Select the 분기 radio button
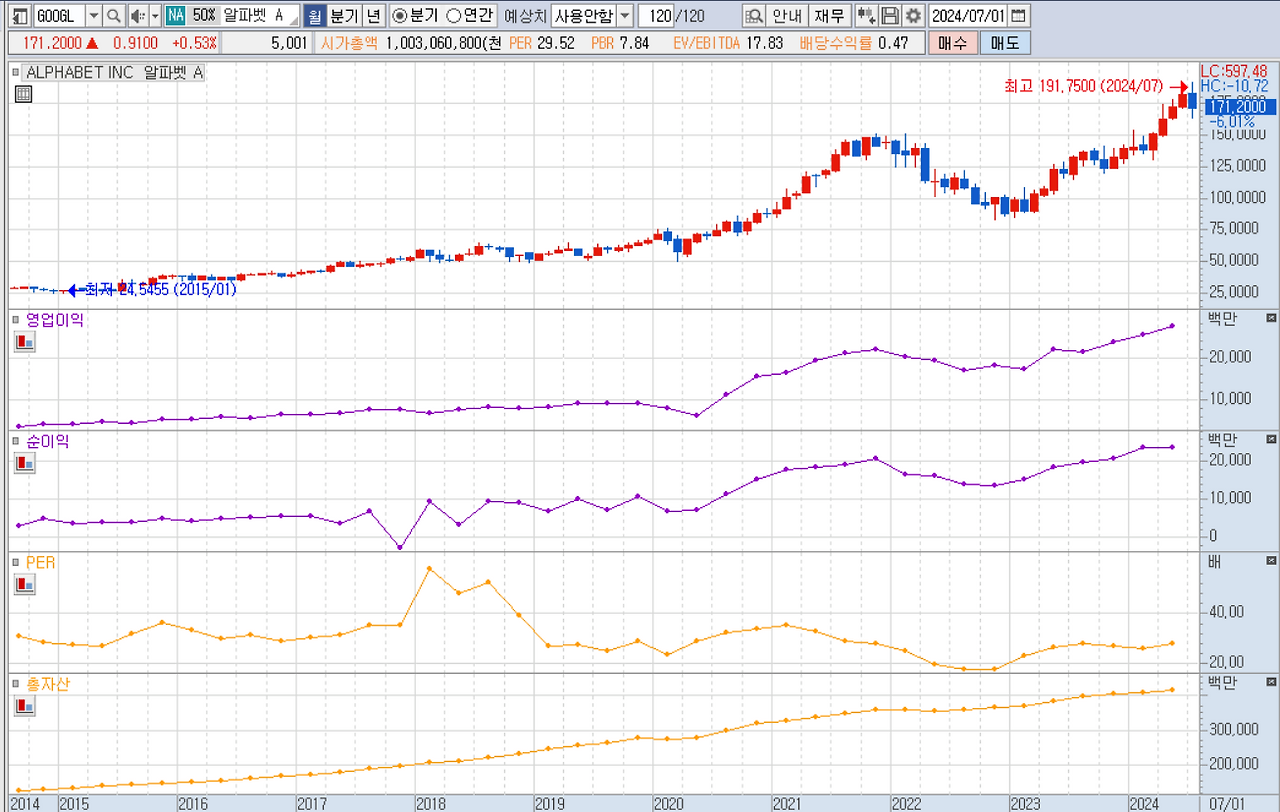The height and width of the screenshot is (812, 1280). tap(400, 16)
